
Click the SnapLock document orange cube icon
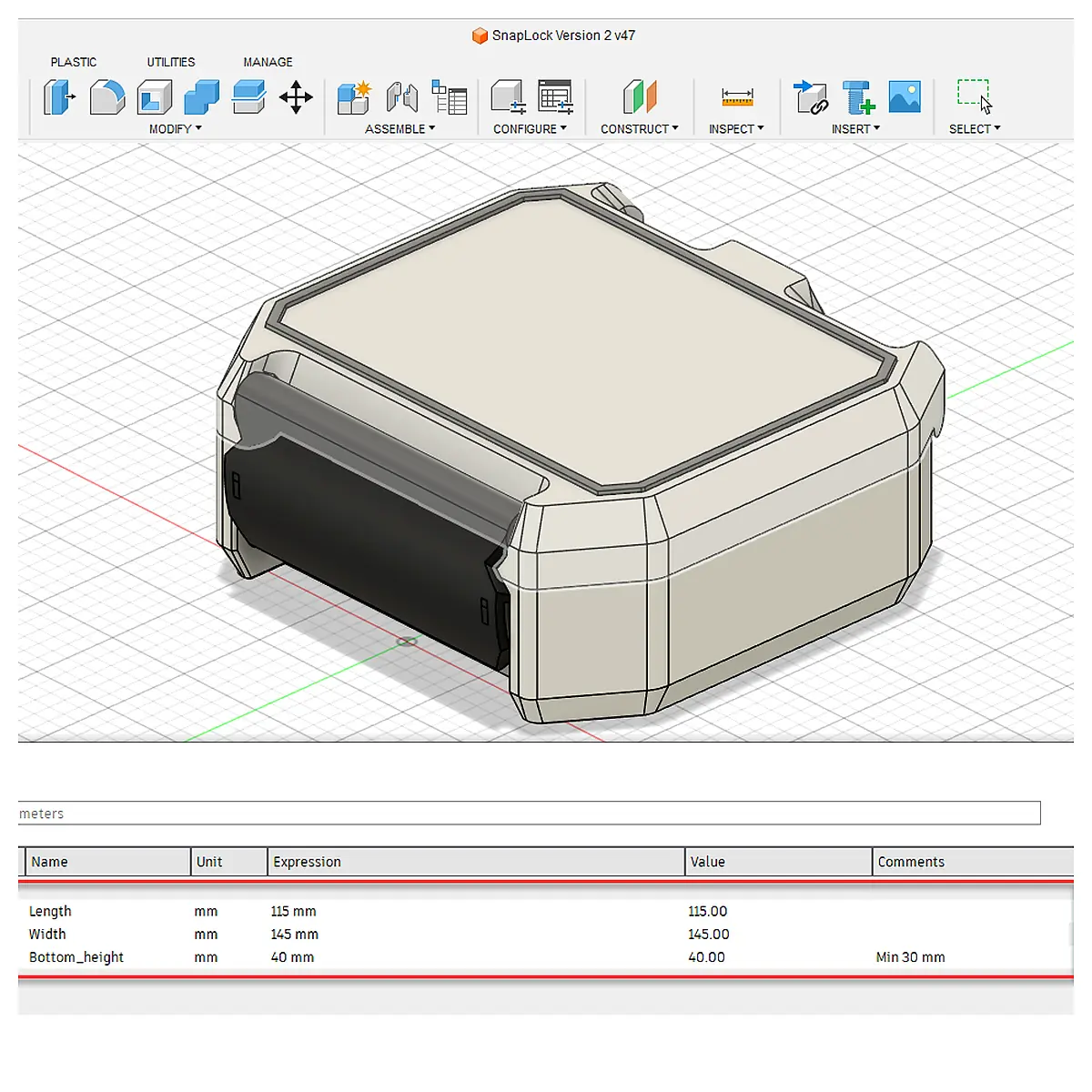[480, 35]
